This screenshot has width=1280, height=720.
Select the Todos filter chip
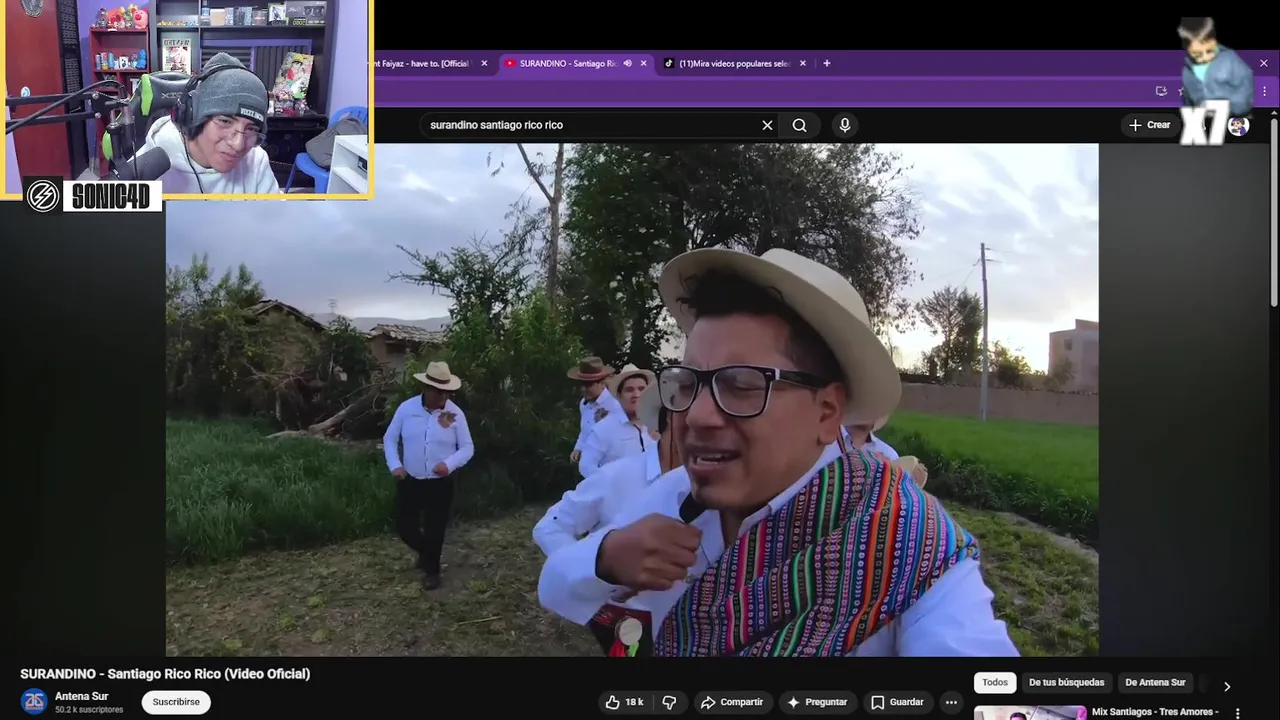995,683
